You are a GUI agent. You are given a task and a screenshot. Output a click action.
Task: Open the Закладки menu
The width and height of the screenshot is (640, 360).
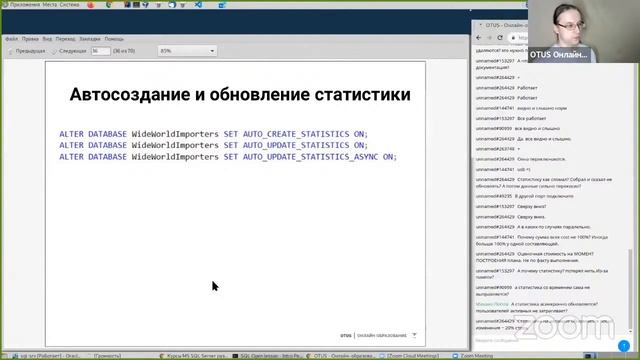90,39
